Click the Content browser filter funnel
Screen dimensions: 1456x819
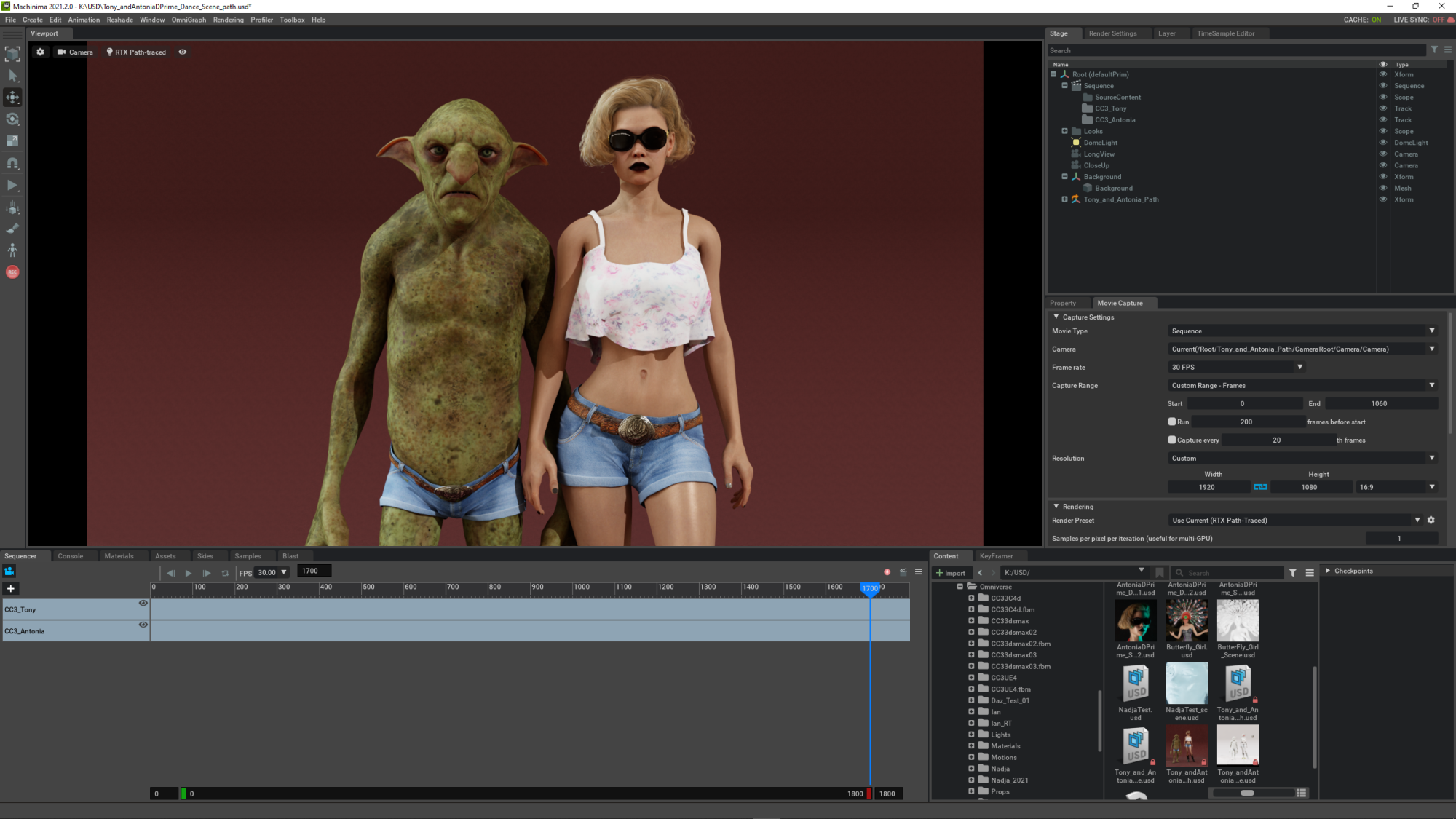[x=1293, y=573]
